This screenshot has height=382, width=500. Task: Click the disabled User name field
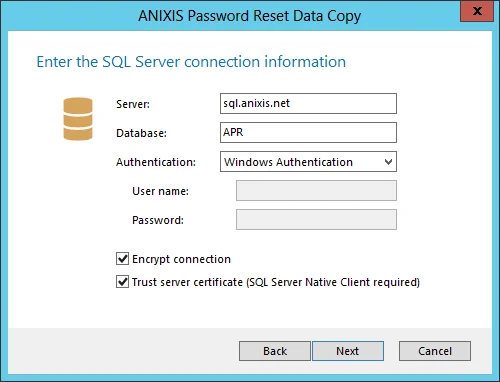[316, 191]
